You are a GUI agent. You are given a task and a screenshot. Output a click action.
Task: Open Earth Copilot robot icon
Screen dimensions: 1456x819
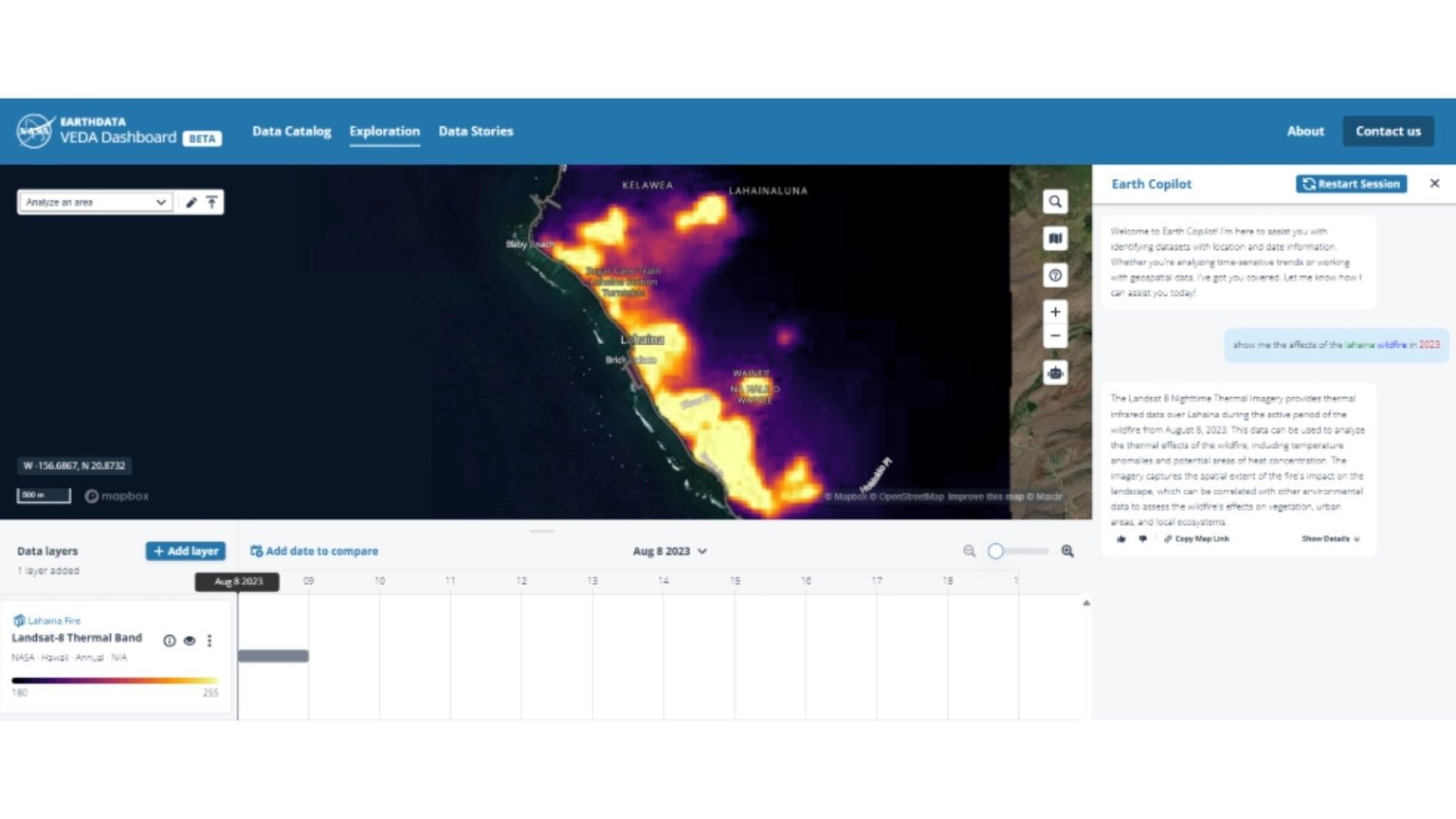point(1055,373)
